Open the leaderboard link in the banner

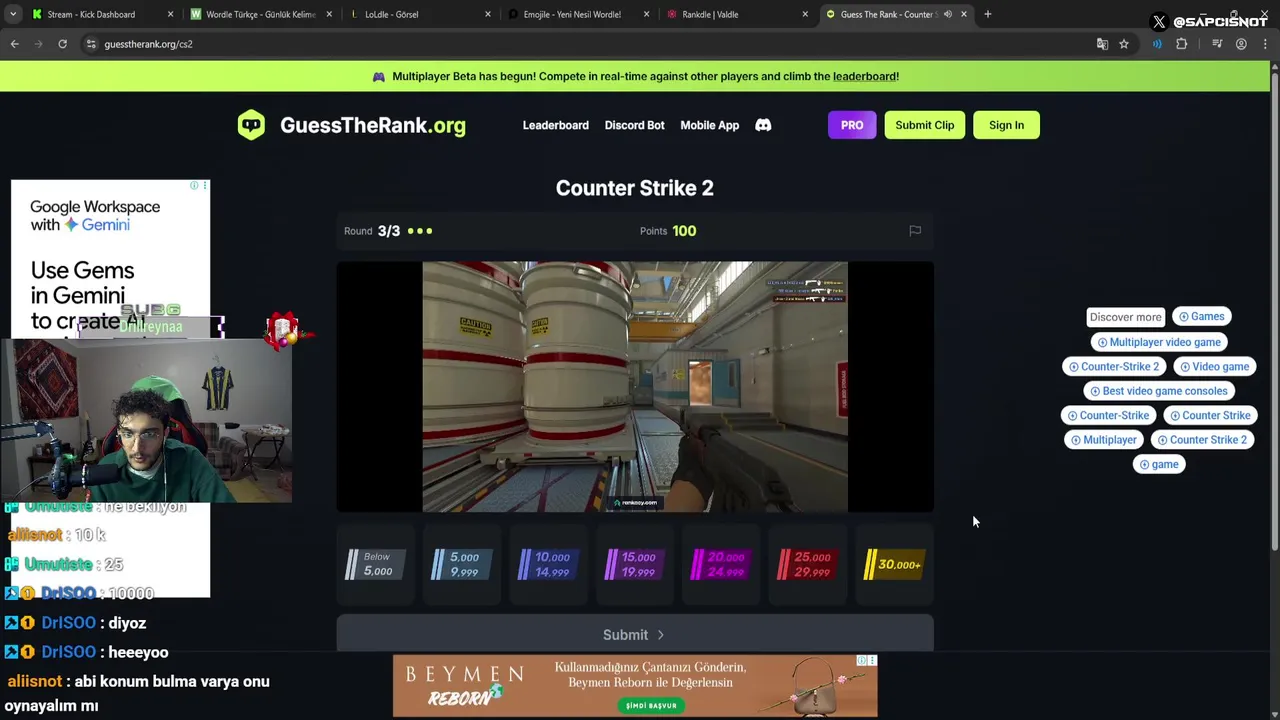(x=864, y=76)
